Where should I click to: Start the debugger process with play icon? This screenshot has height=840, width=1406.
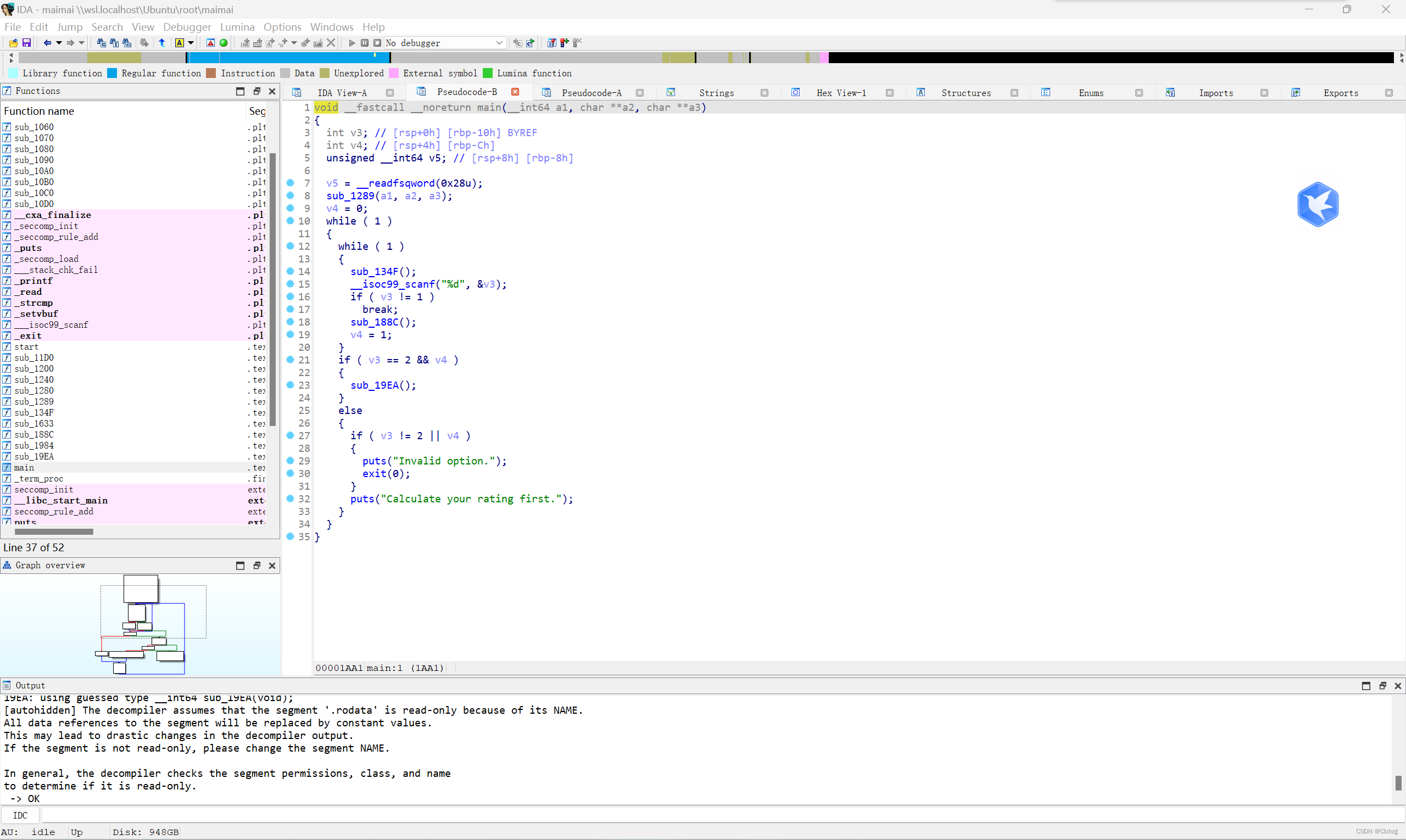[x=351, y=42]
